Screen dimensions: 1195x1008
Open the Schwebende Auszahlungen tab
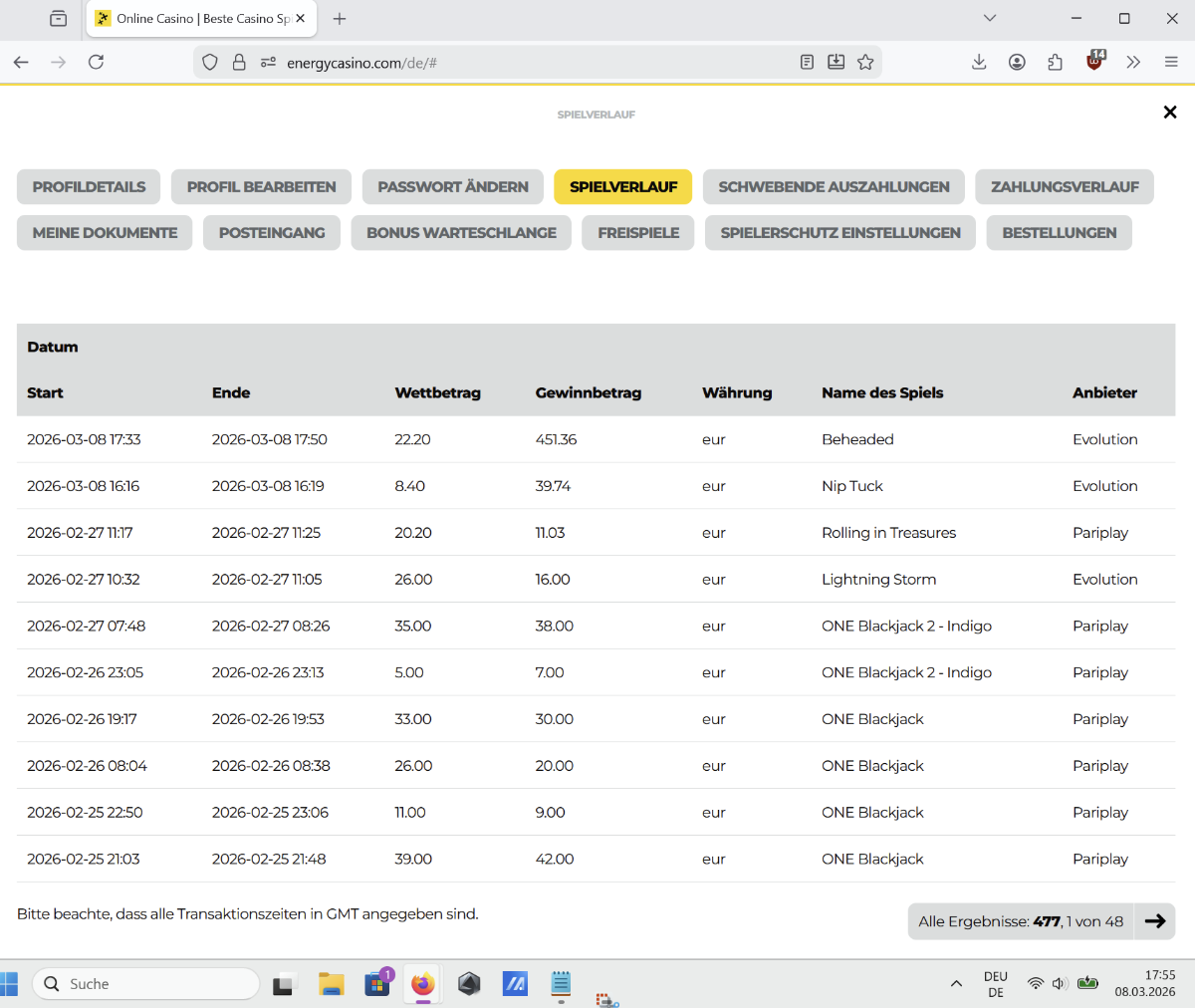click(834, 187)
